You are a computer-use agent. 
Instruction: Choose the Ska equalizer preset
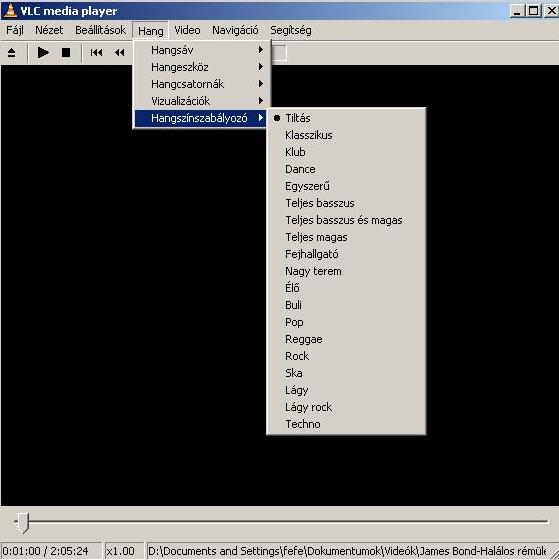tap(346, 373)
